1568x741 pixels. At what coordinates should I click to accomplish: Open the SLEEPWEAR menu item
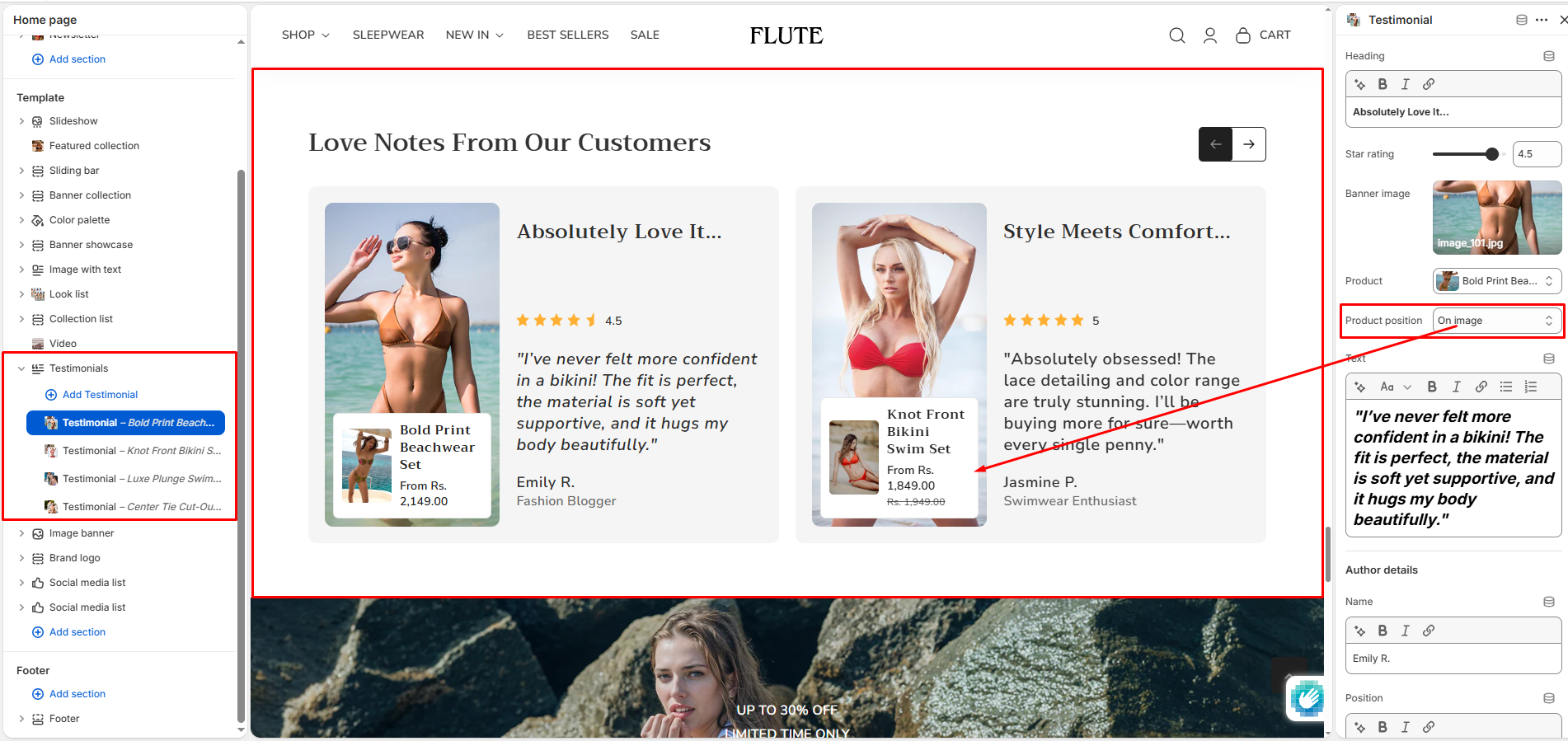pos(388,35)
